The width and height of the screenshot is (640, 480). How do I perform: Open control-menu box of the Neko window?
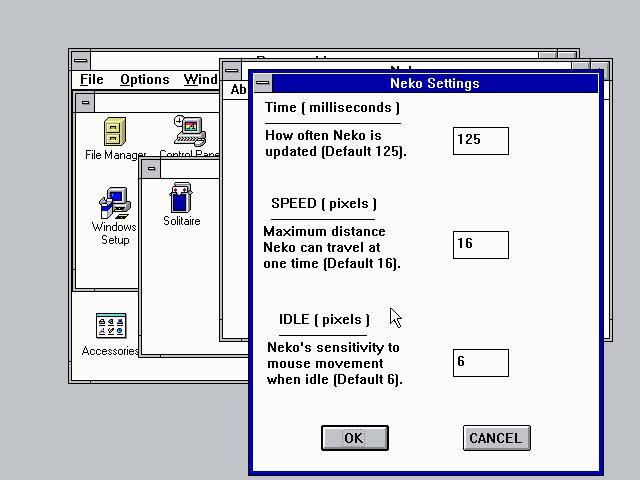pos(231,70)
